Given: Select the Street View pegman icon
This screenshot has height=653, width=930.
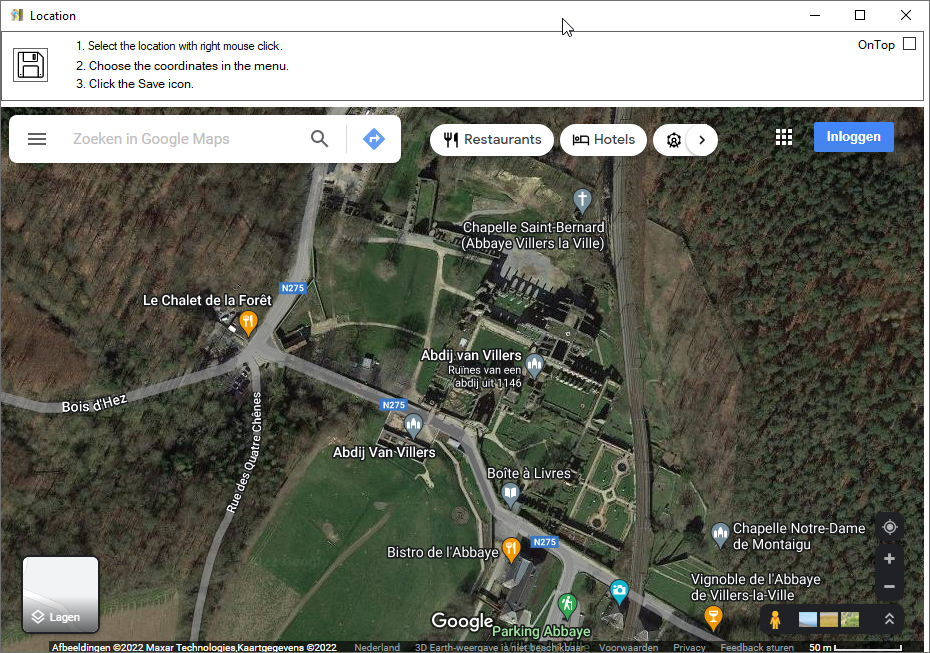Looking at the screenshot, I should pyautogui.click(x=775, y=619).
